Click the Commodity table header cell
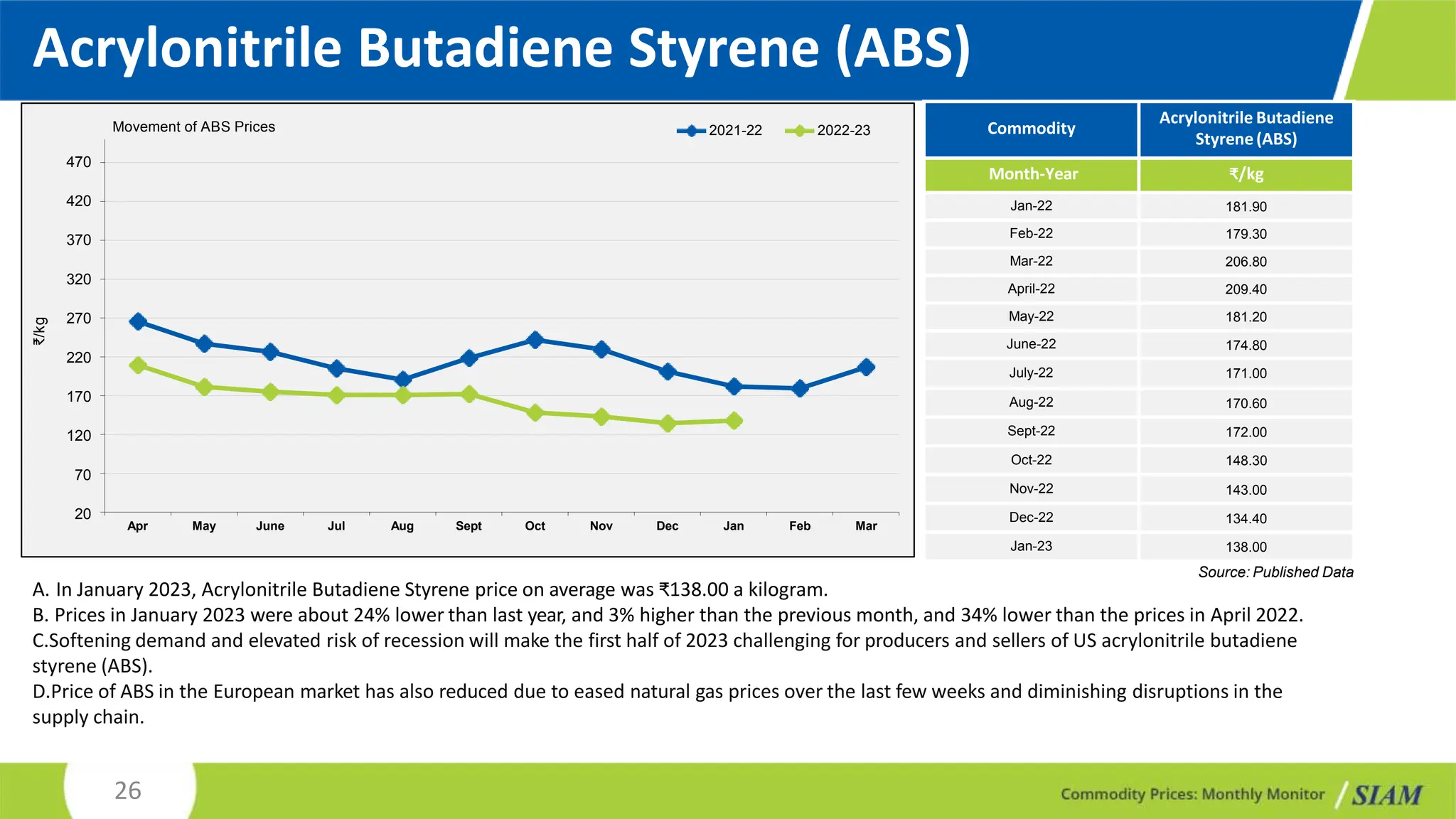The image size is (1456, 819). click(x=1031, y=129)
